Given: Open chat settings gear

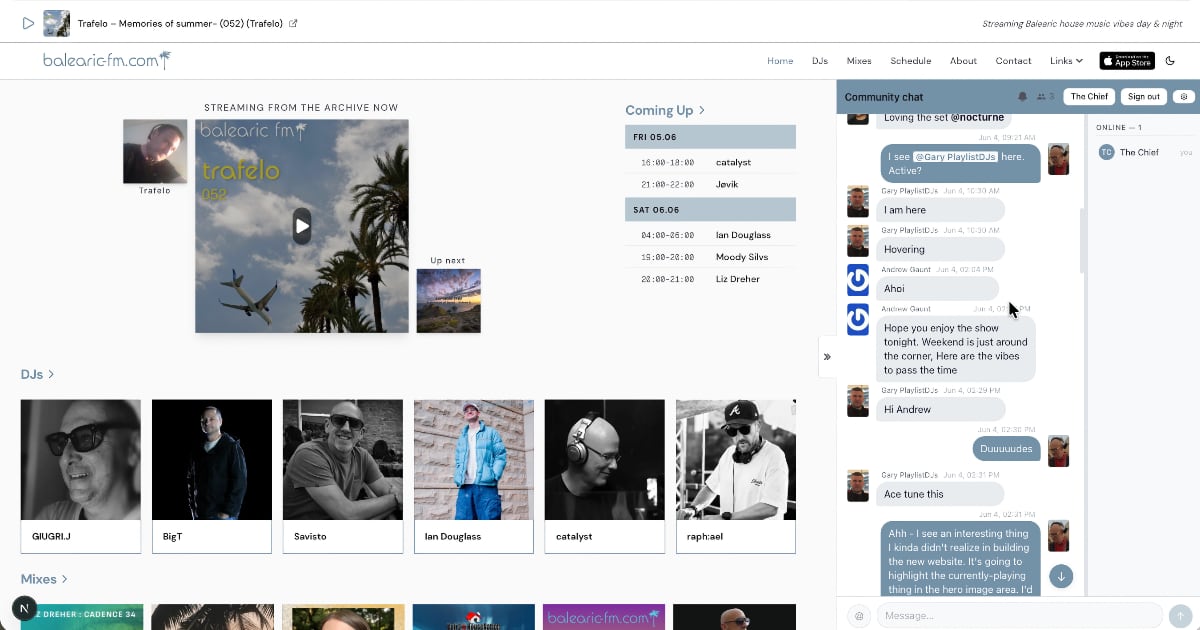Looking at the screenshot, I should pos(1183,97).
